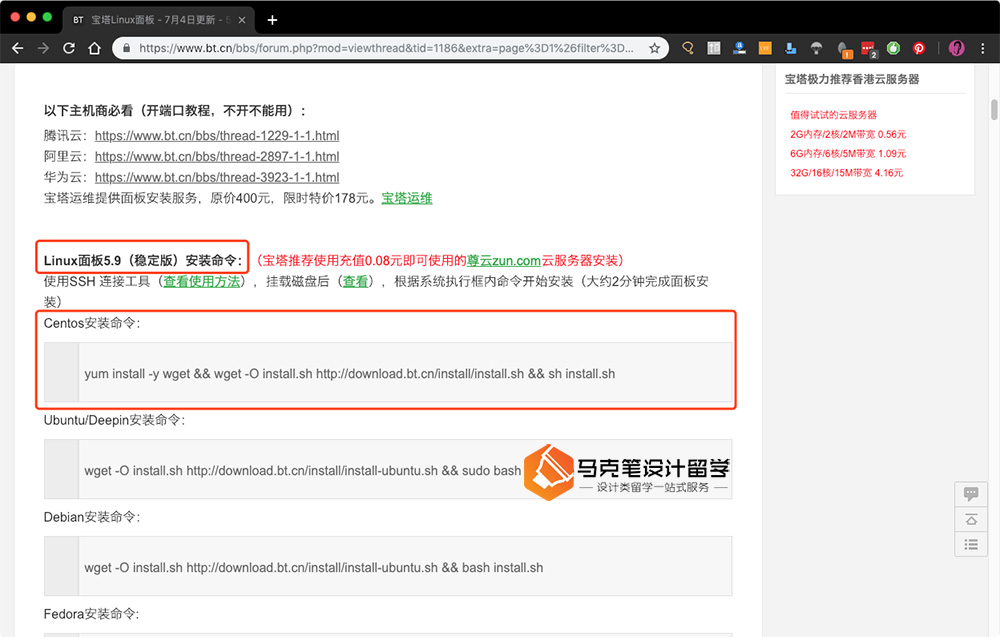Open the Huawei Cloud thread-3923 link
1000x637 pixels.
[x=217, y=177]
